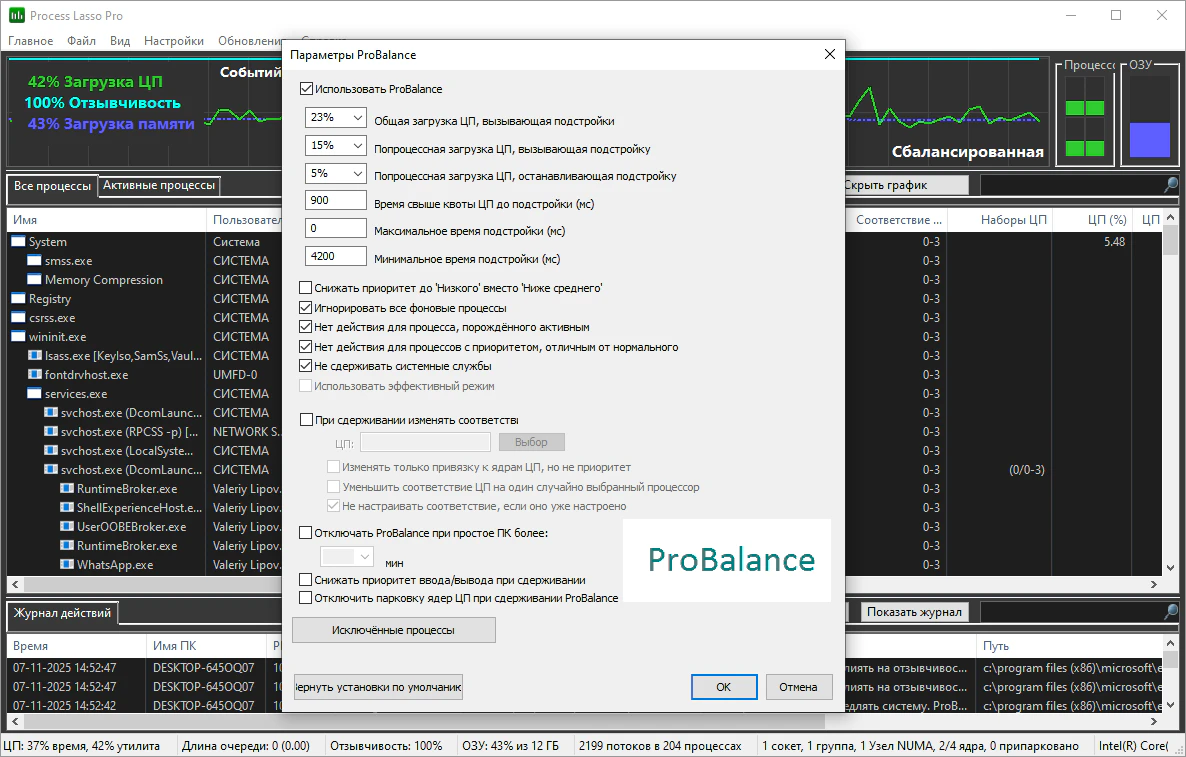Sort log by Время column header
The width and height of the screenshot is (1186, 757).
click(76, 646)
